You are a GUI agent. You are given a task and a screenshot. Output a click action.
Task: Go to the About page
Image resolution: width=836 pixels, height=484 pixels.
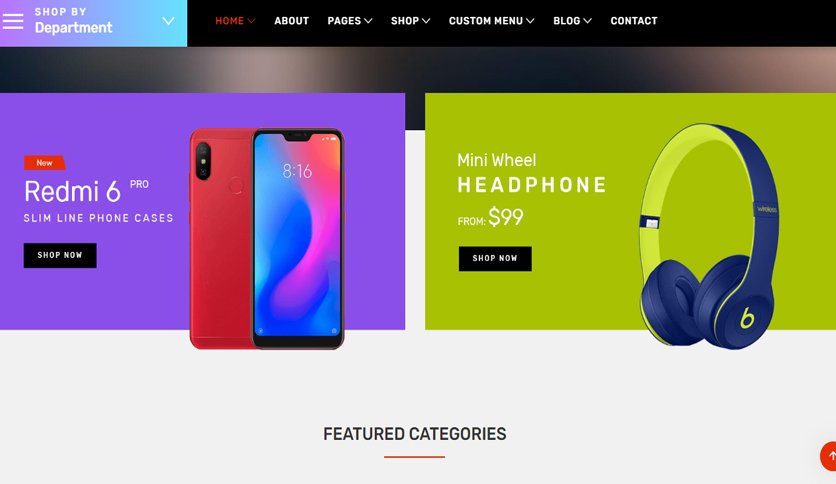click(x=292, y=21)
